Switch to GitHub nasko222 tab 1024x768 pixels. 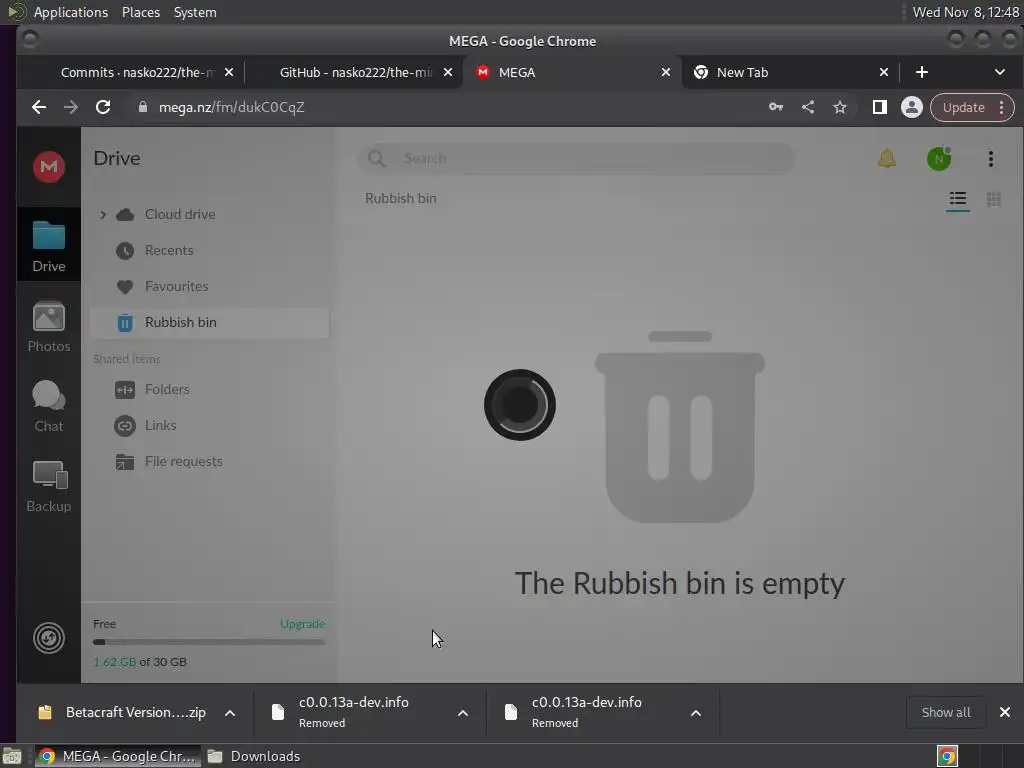point(356,72)
